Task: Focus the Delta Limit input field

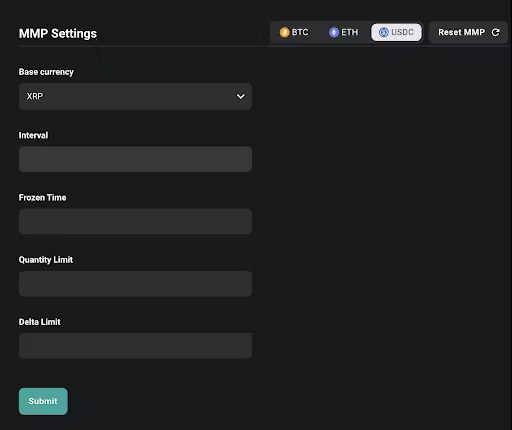Action: coord(135,346)
